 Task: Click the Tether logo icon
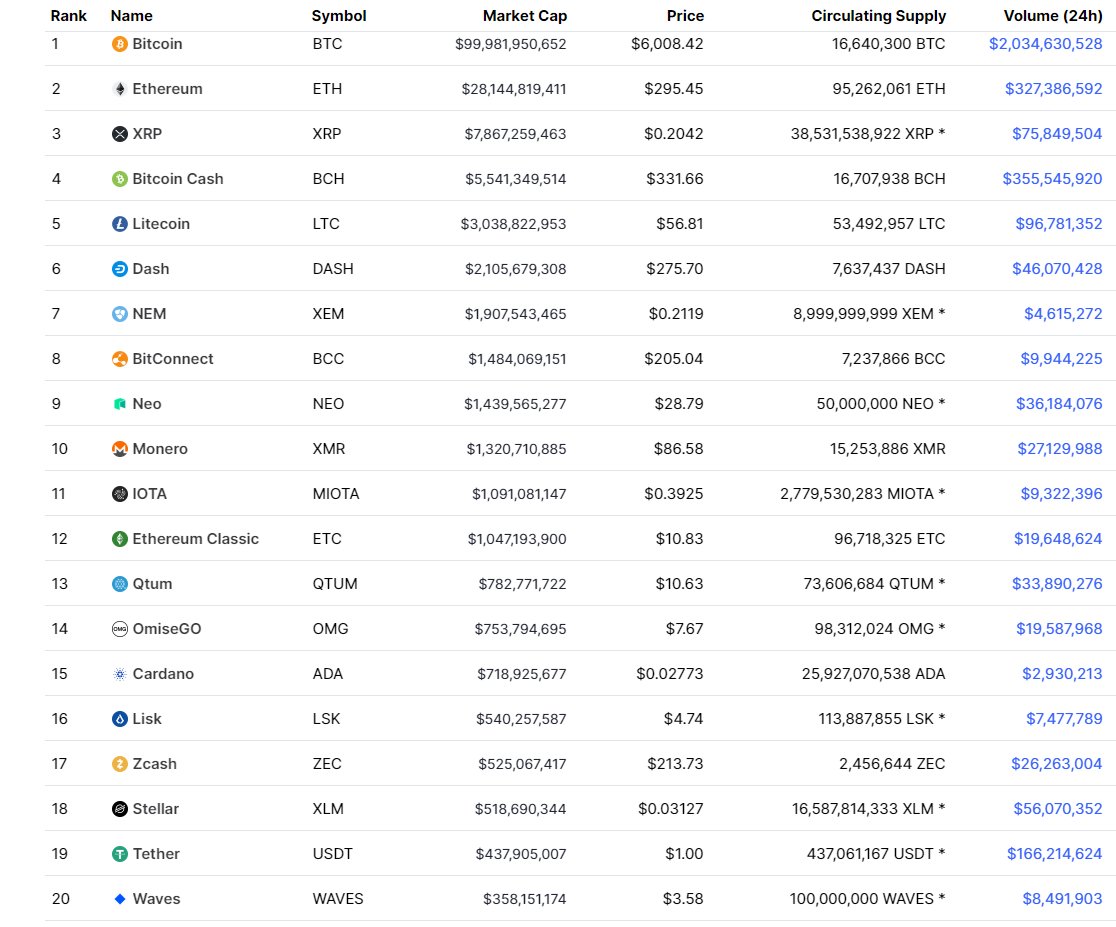[120, 854]
